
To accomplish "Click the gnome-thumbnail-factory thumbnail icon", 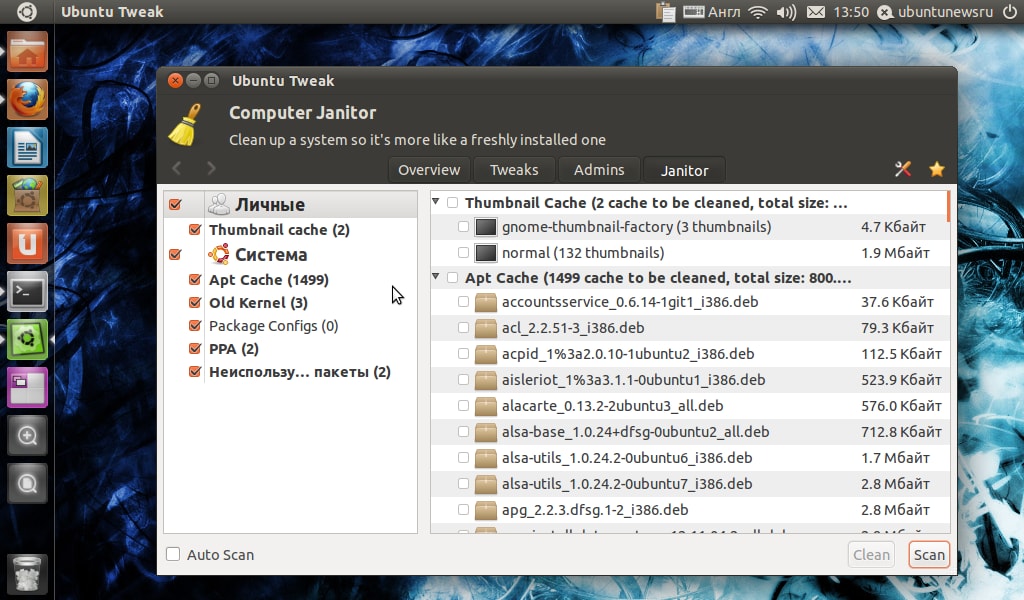I will pos(486,227).
